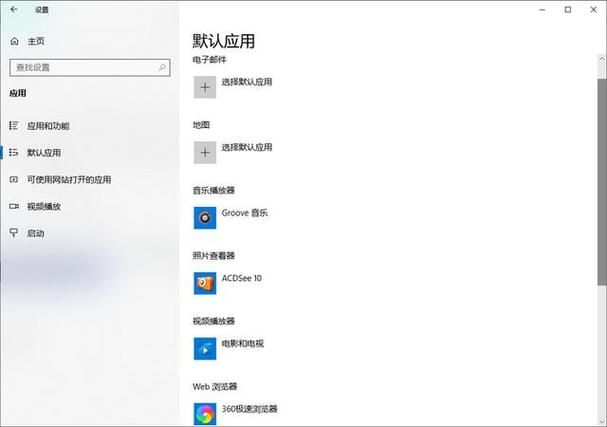Image resolution: width=607 pixels, height=427 pixels.
Task: Open 可使用网站打开的应用 sidebar item
Action: click(x=68, y=180)
